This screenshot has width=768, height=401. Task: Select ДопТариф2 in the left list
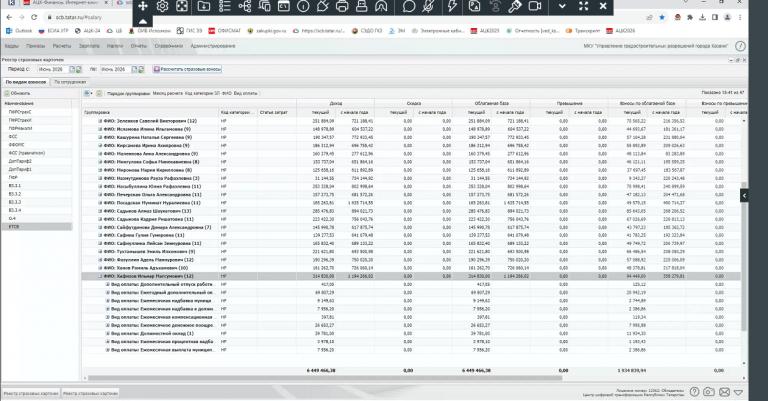pos(37,161)
